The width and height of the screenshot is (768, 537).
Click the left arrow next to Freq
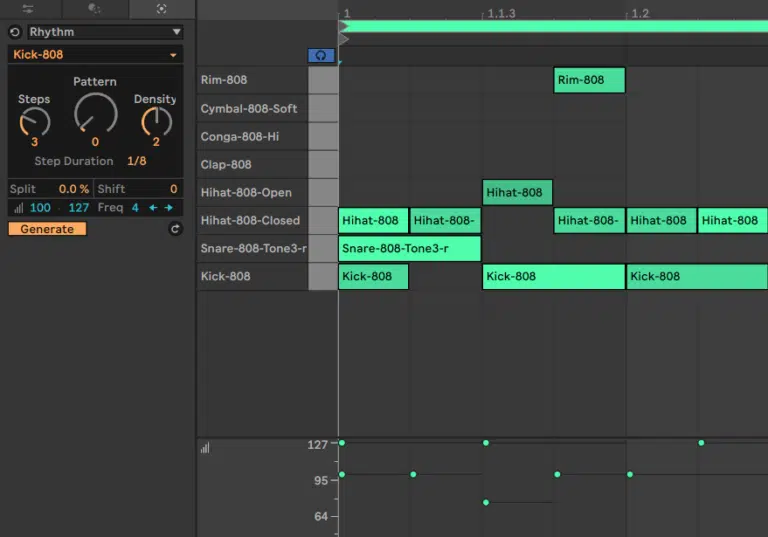153,208
